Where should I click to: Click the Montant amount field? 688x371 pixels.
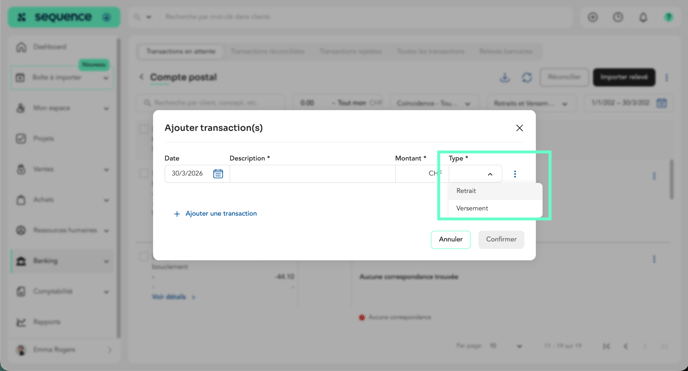[x=421, y=174]
